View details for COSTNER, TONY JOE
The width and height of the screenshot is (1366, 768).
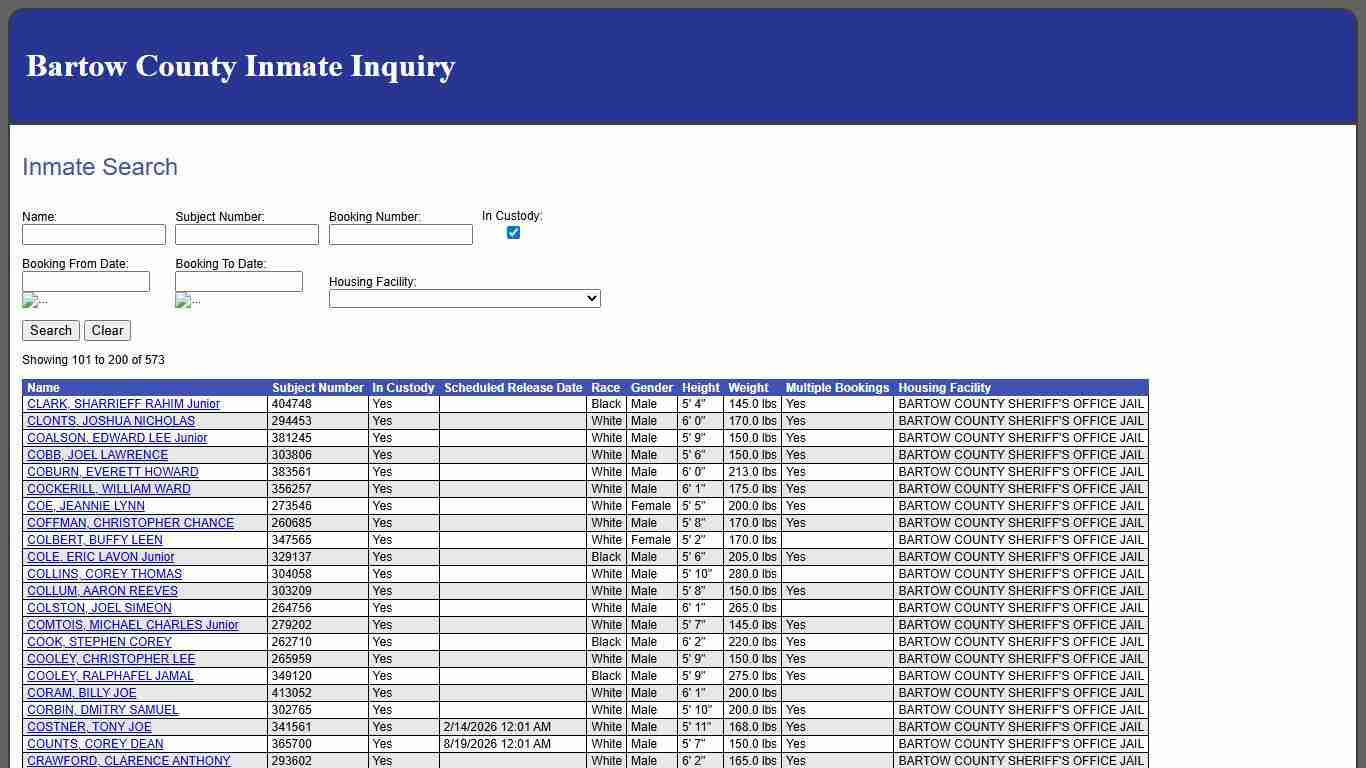[x=89, y=727]
